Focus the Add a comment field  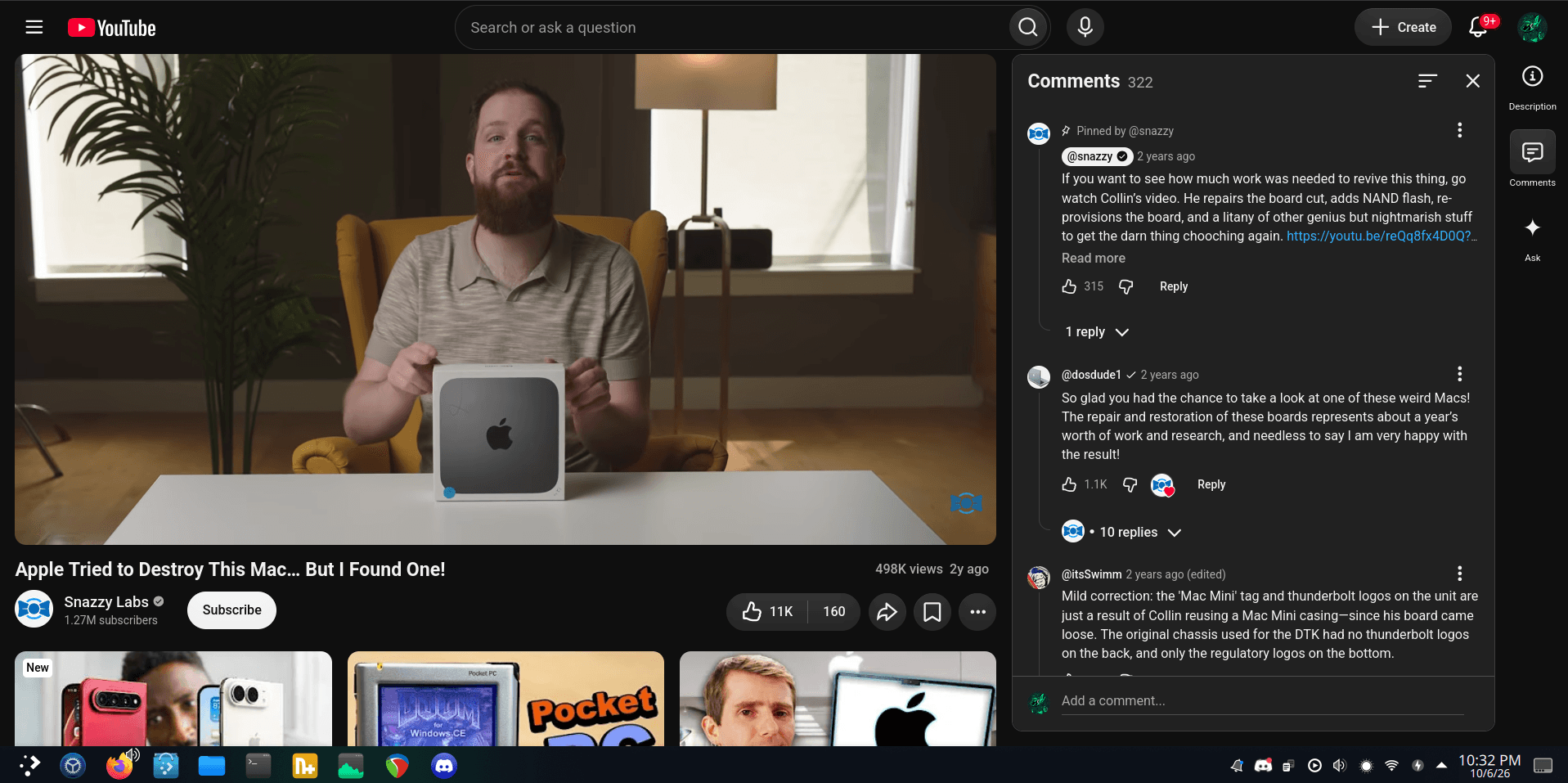click(x=1262, y=701)
